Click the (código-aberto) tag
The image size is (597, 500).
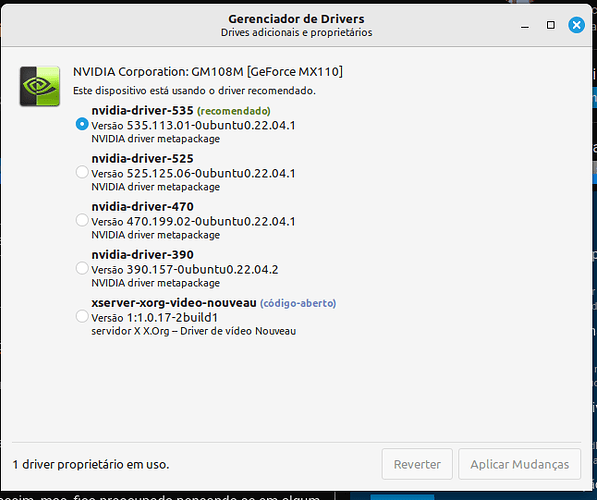(x=298, y=303)
